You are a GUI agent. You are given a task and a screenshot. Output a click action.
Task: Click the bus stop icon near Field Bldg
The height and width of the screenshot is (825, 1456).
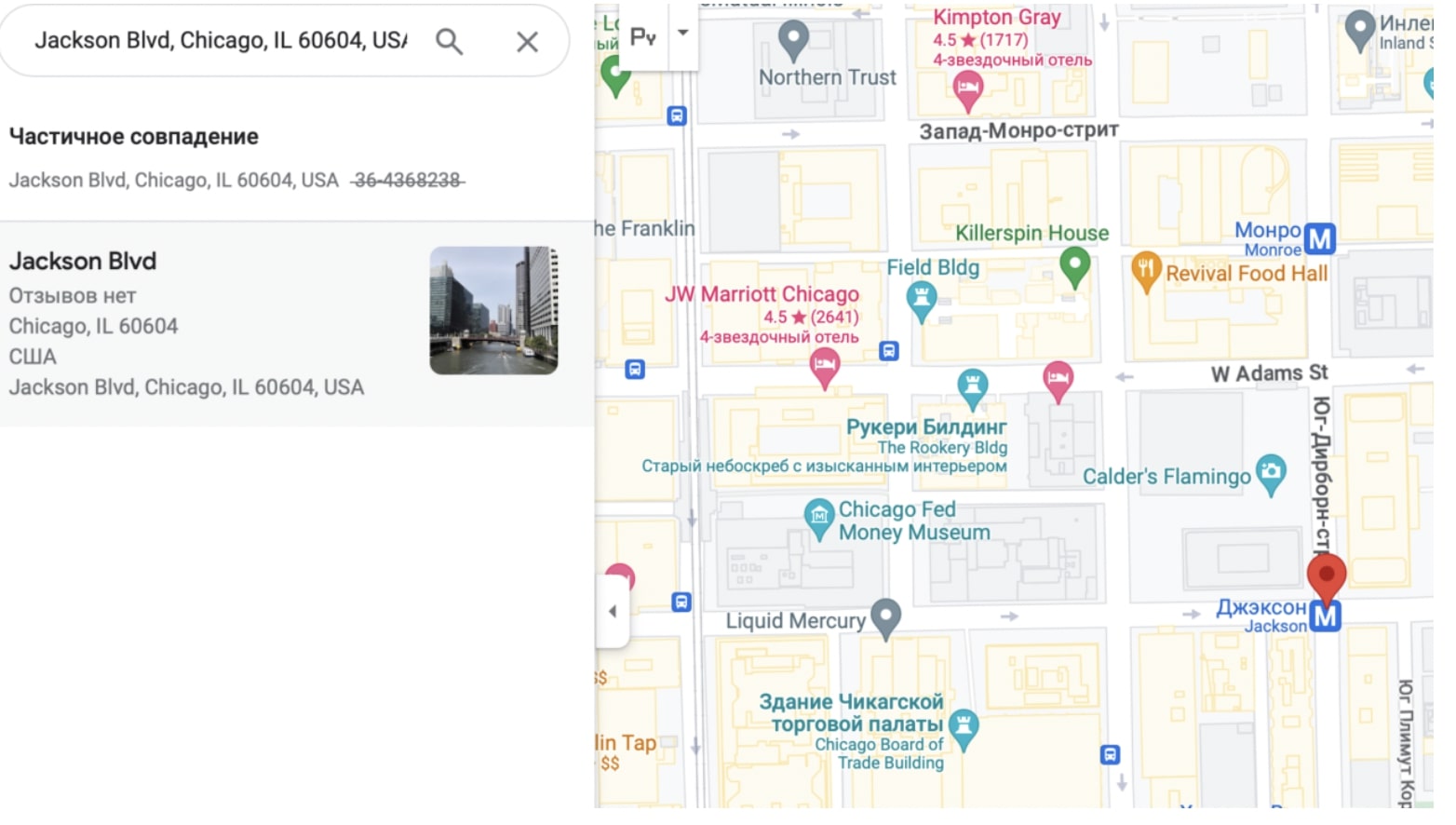pos(889,351)
